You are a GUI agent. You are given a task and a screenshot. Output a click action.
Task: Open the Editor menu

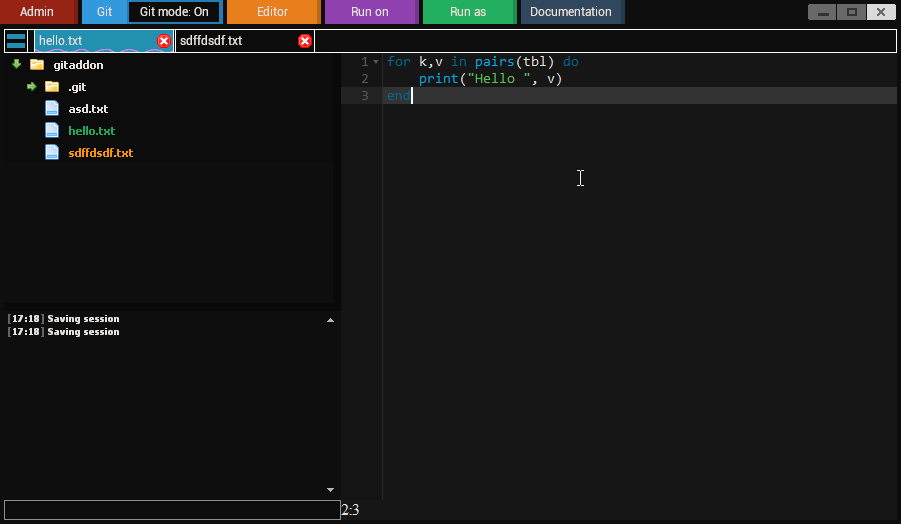click(x=273, y=11)
